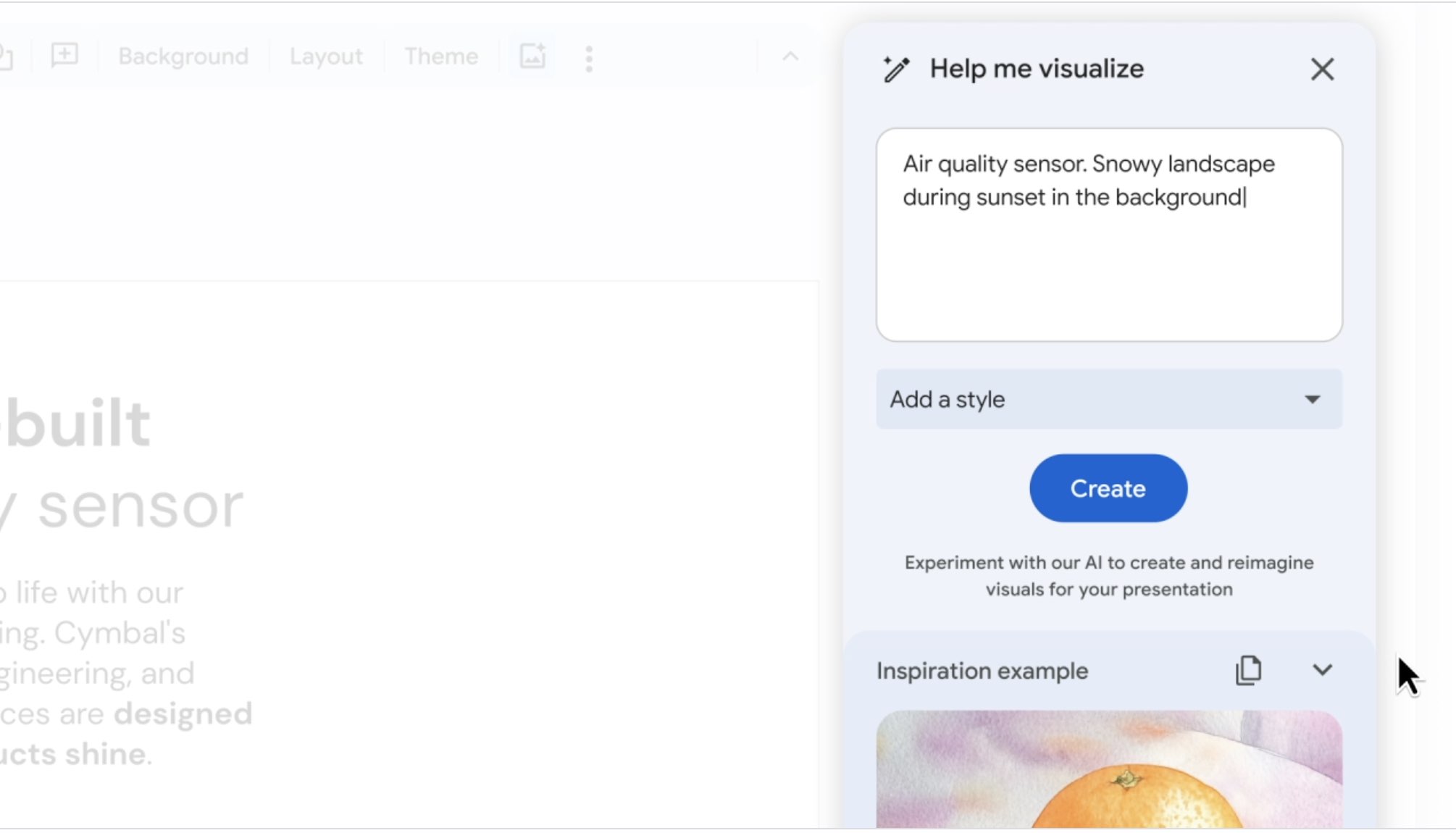Click the Help me visualize toolbar image icon
Image resolution: width=1456 pixels, height=833 pixels.
(532, 56)
